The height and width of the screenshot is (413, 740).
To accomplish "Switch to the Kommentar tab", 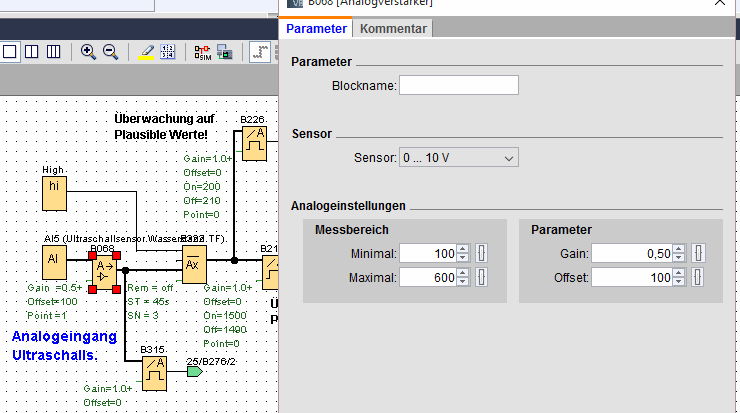I will (393, 29).
